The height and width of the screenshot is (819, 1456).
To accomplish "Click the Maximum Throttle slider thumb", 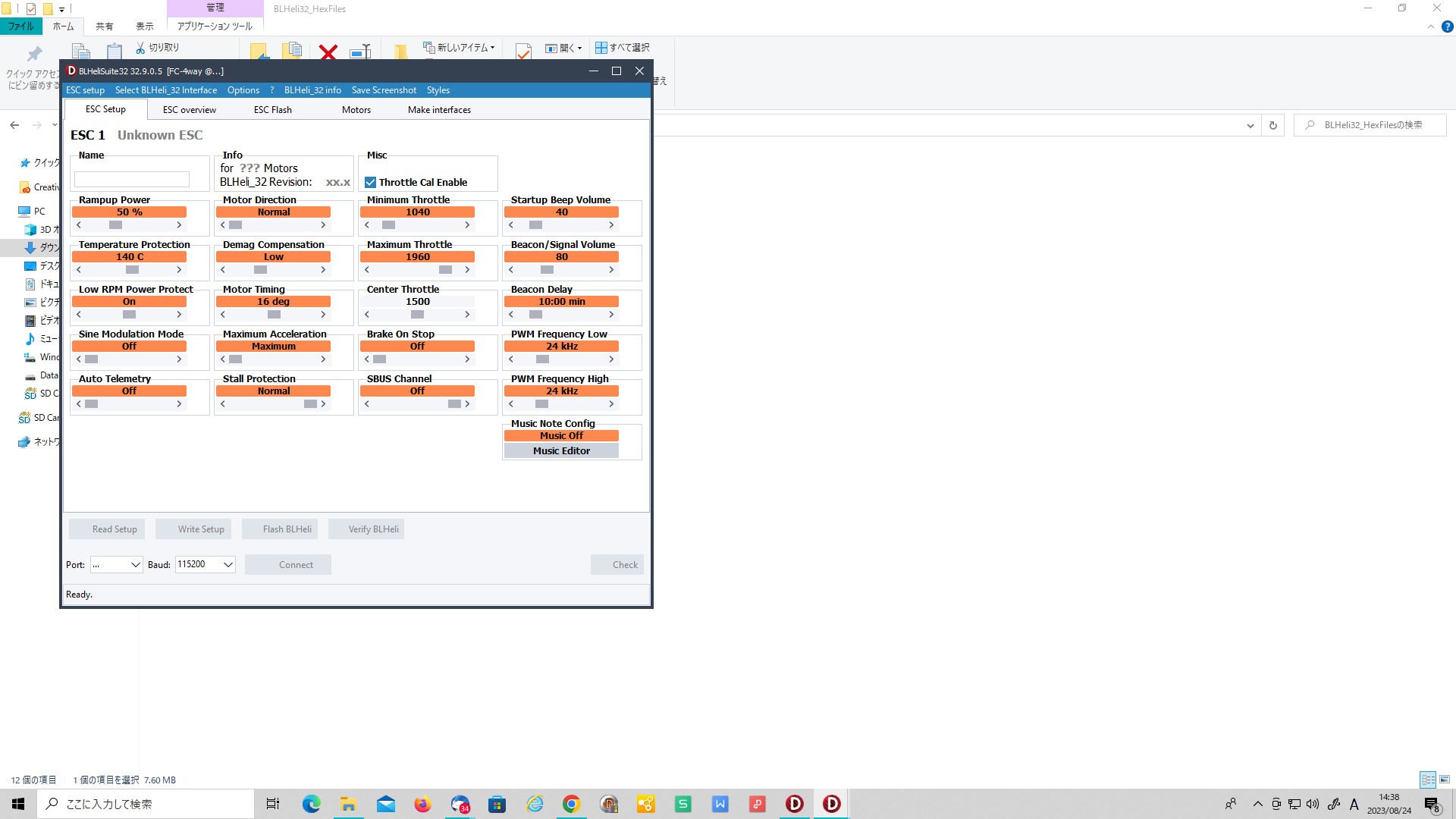I will click(x=445, y=270).
